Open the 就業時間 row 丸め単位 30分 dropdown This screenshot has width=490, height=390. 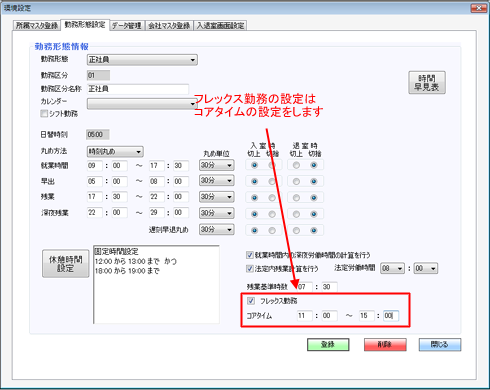(x=217, y=165)
